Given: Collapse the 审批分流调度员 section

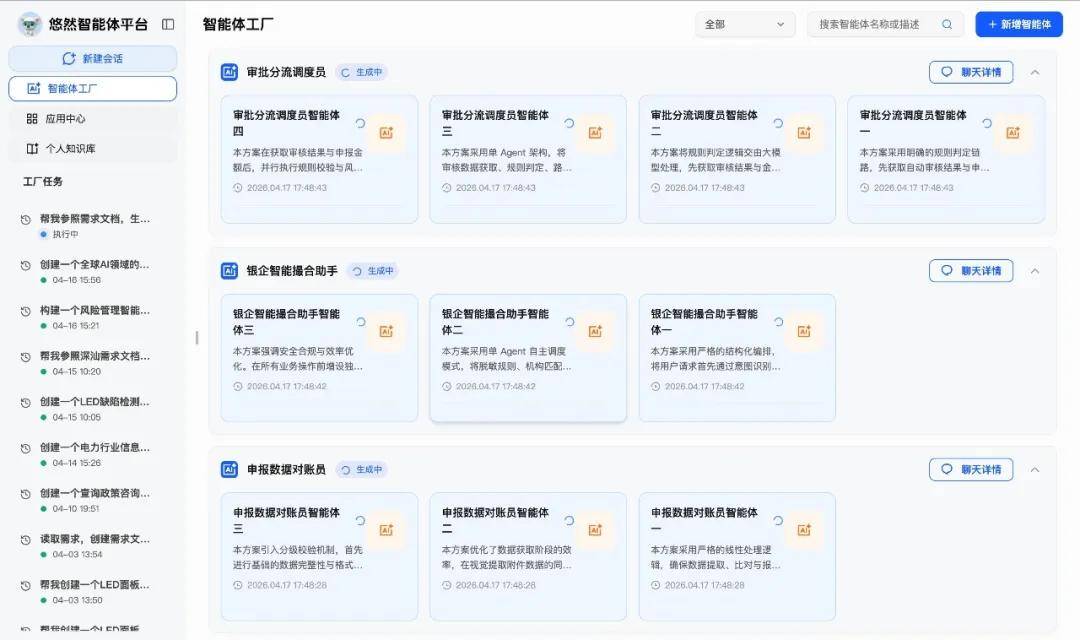Looking at the screenshot, I should pyautogui.click(x=1035, y=72).
